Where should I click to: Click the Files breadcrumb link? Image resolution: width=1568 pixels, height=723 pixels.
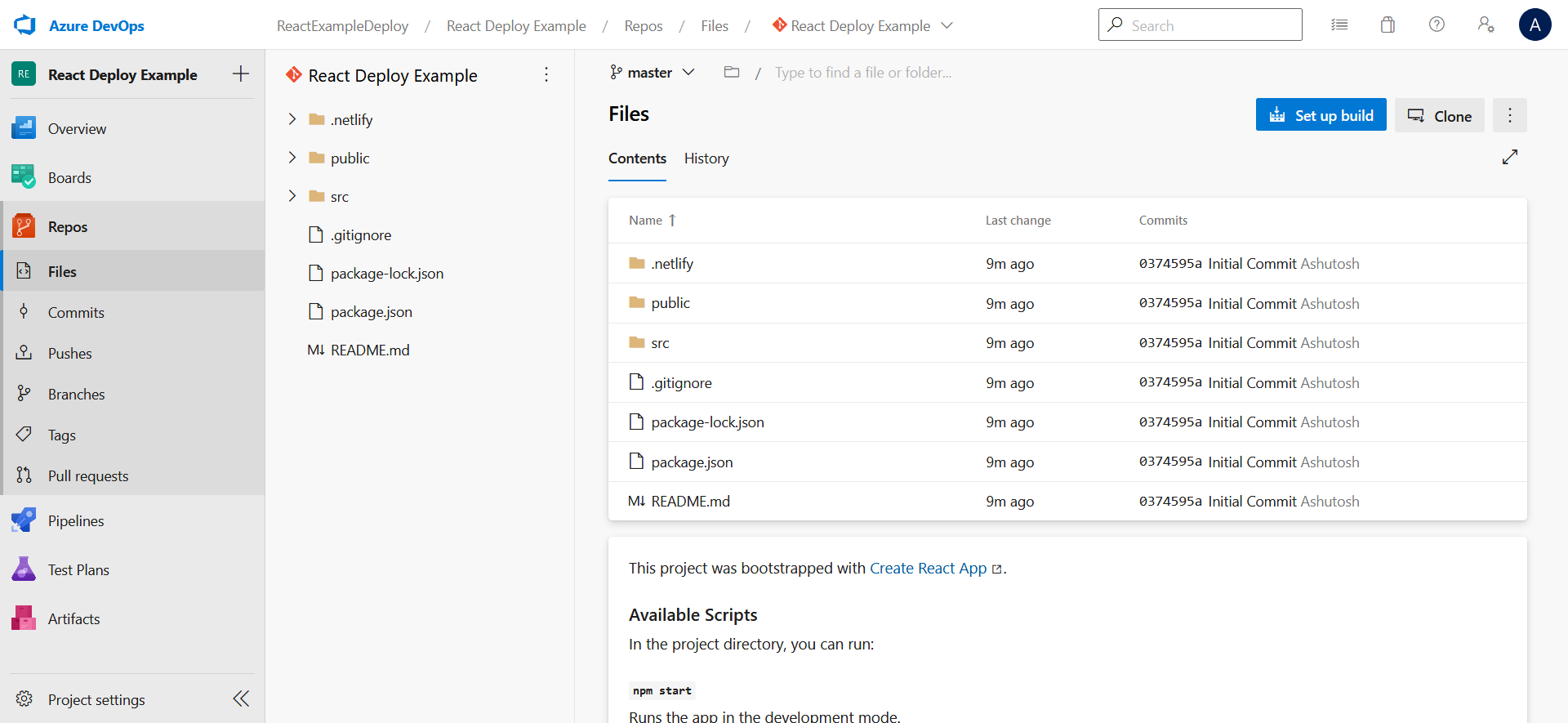tap(715, 25)
